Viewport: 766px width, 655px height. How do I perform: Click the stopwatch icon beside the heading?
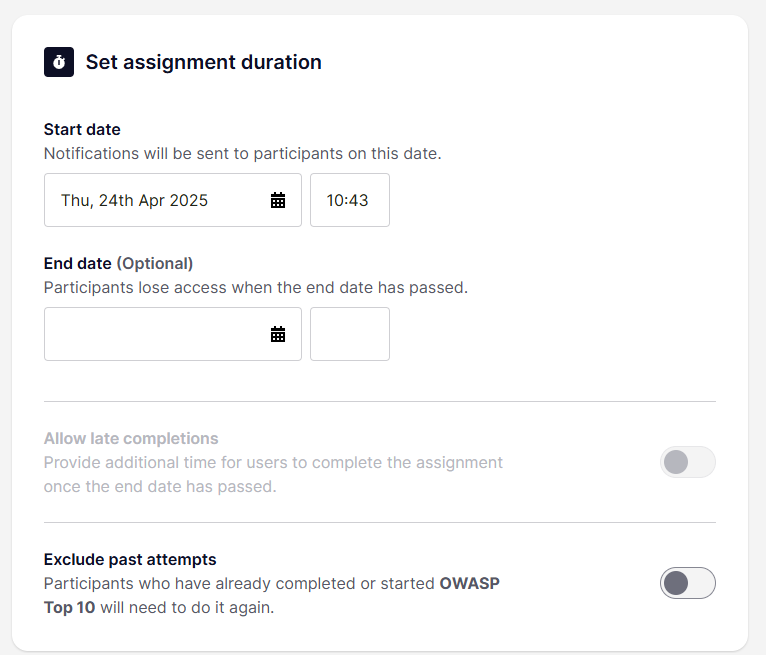[x=59, y=62]
